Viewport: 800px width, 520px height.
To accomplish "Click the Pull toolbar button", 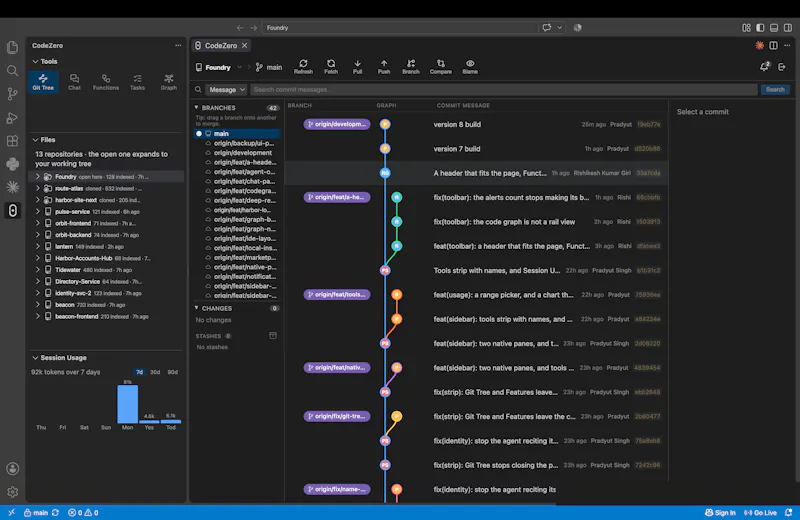I will 357,66.
